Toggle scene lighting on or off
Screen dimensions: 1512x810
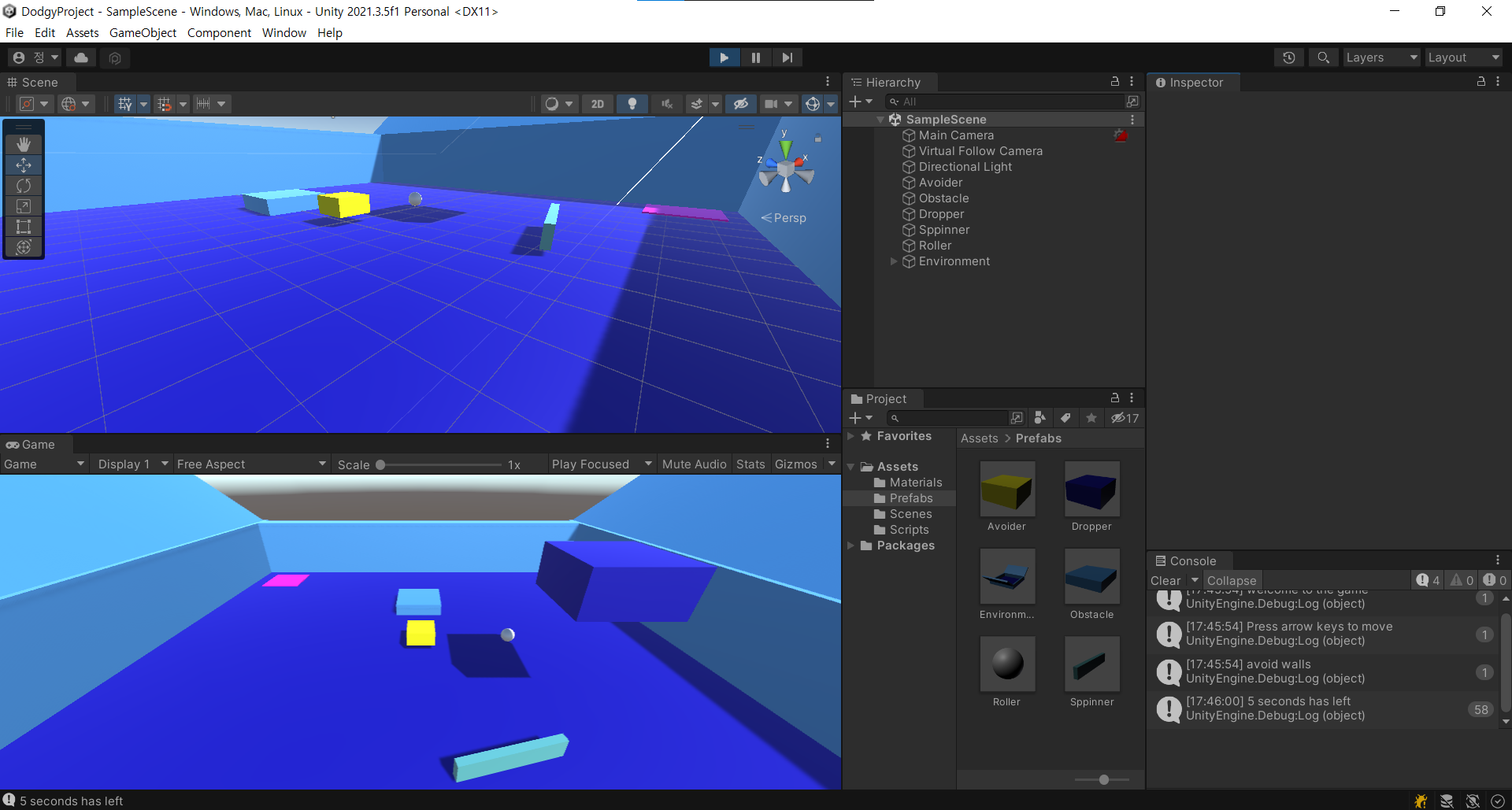pyautogui.click(x=632, y=104)
